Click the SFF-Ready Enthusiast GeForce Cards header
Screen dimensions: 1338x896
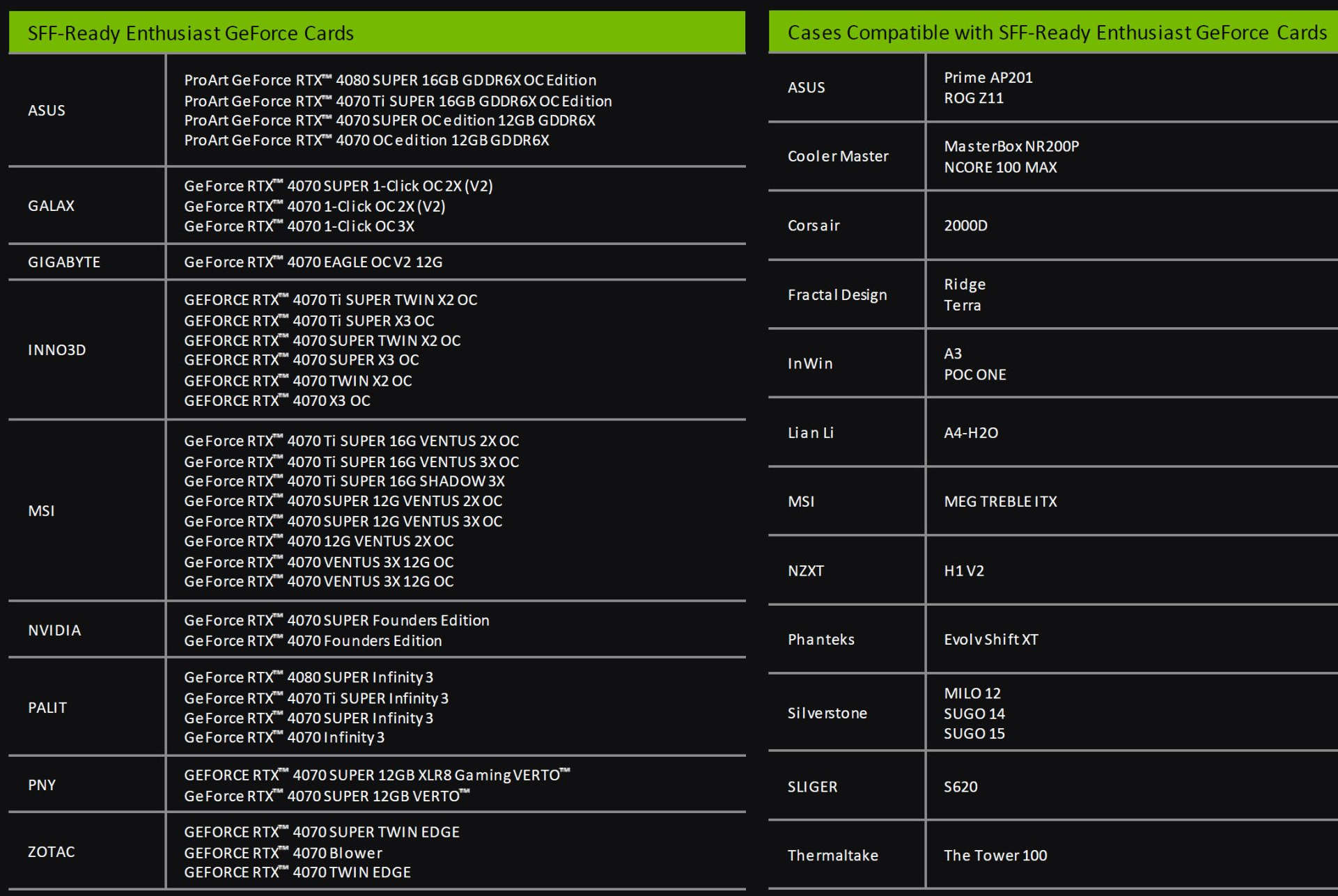[191, 33]
